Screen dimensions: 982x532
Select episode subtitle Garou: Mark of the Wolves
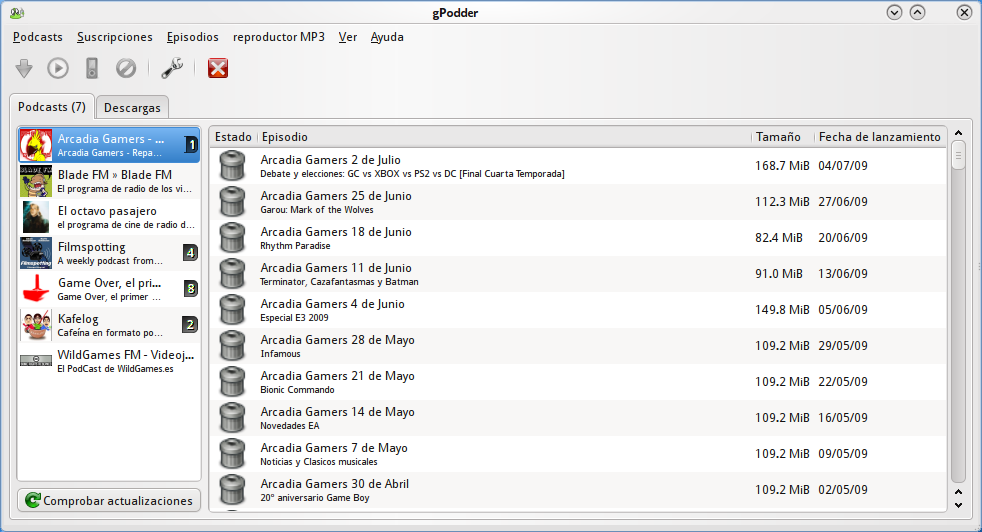tap(317, 210)
